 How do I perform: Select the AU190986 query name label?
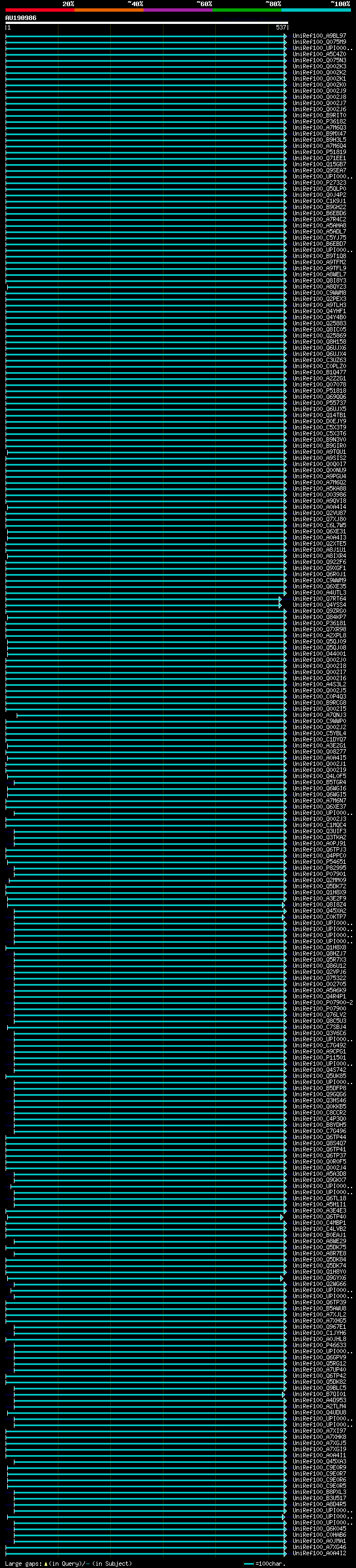pos(21,18)
